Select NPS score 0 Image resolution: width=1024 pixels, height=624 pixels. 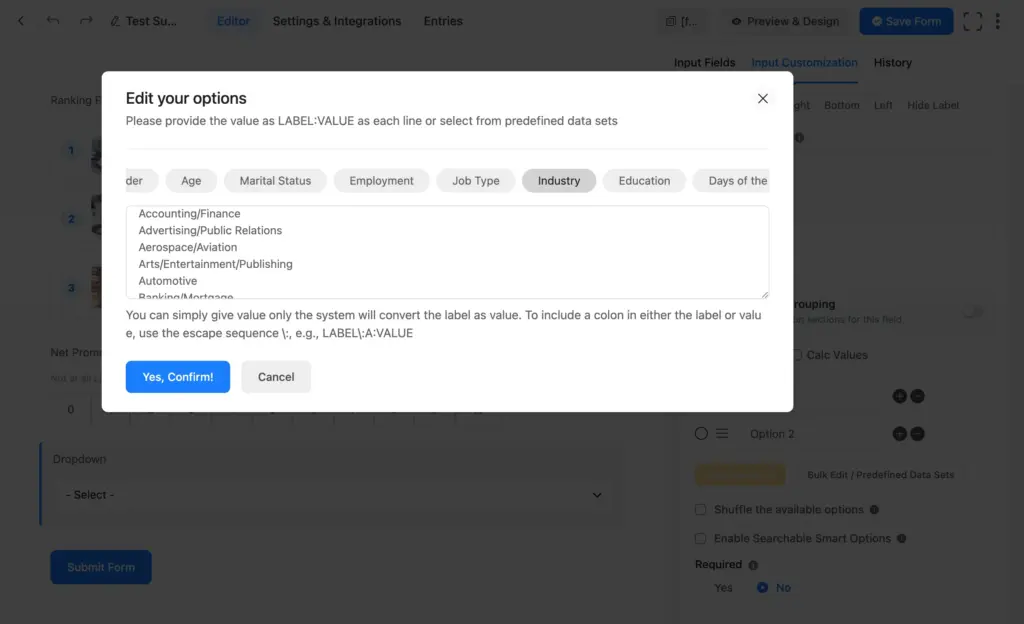click(x=71, y=410)
